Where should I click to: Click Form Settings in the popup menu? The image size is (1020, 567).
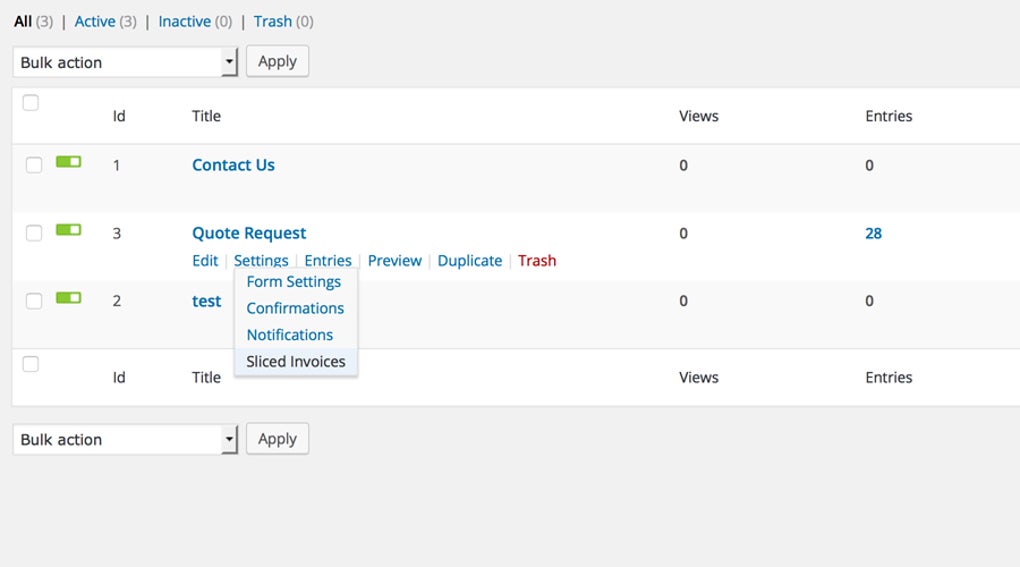point(294,282)
